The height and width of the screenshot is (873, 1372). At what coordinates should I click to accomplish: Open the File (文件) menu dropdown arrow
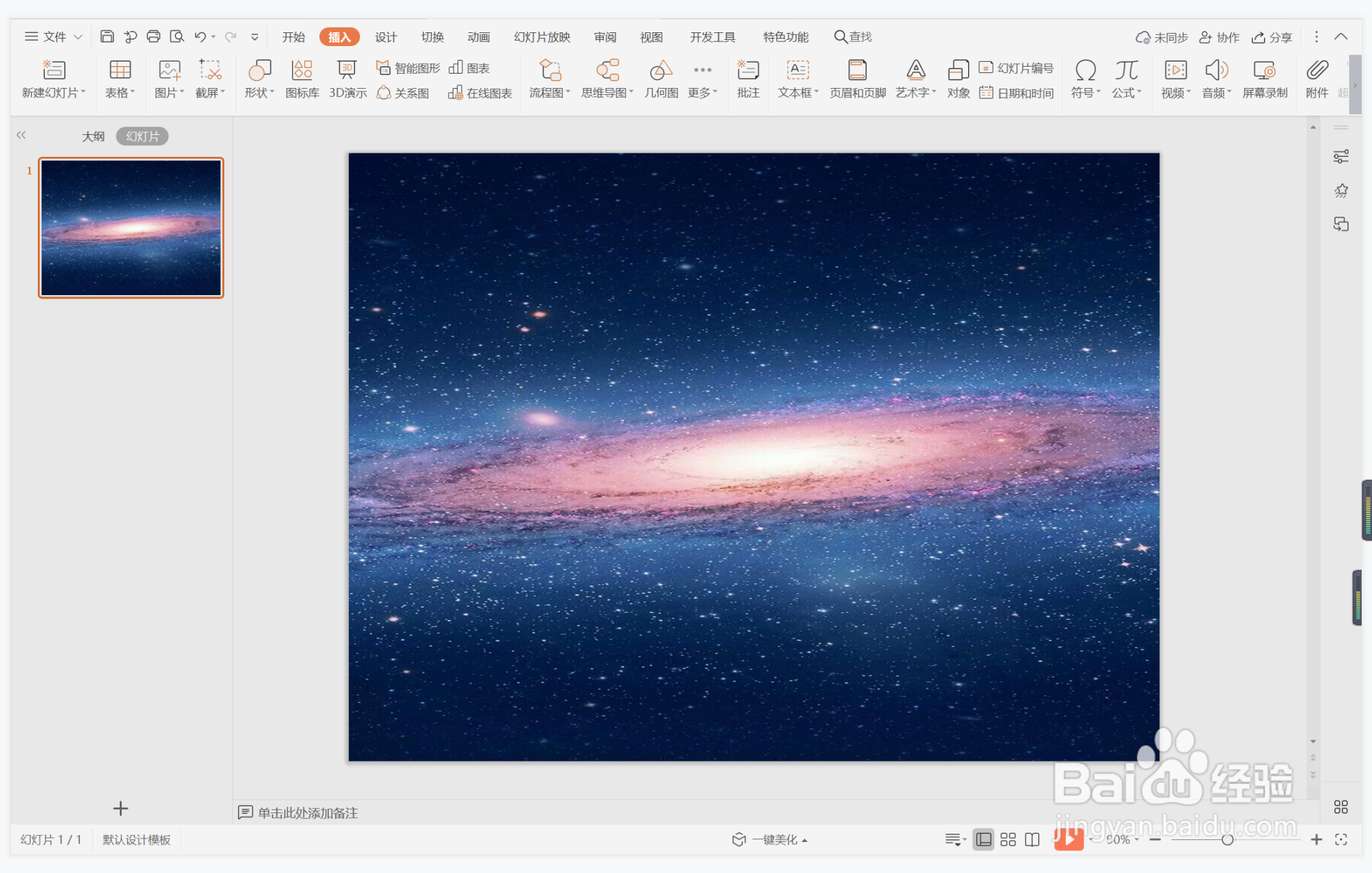(78, 36)
